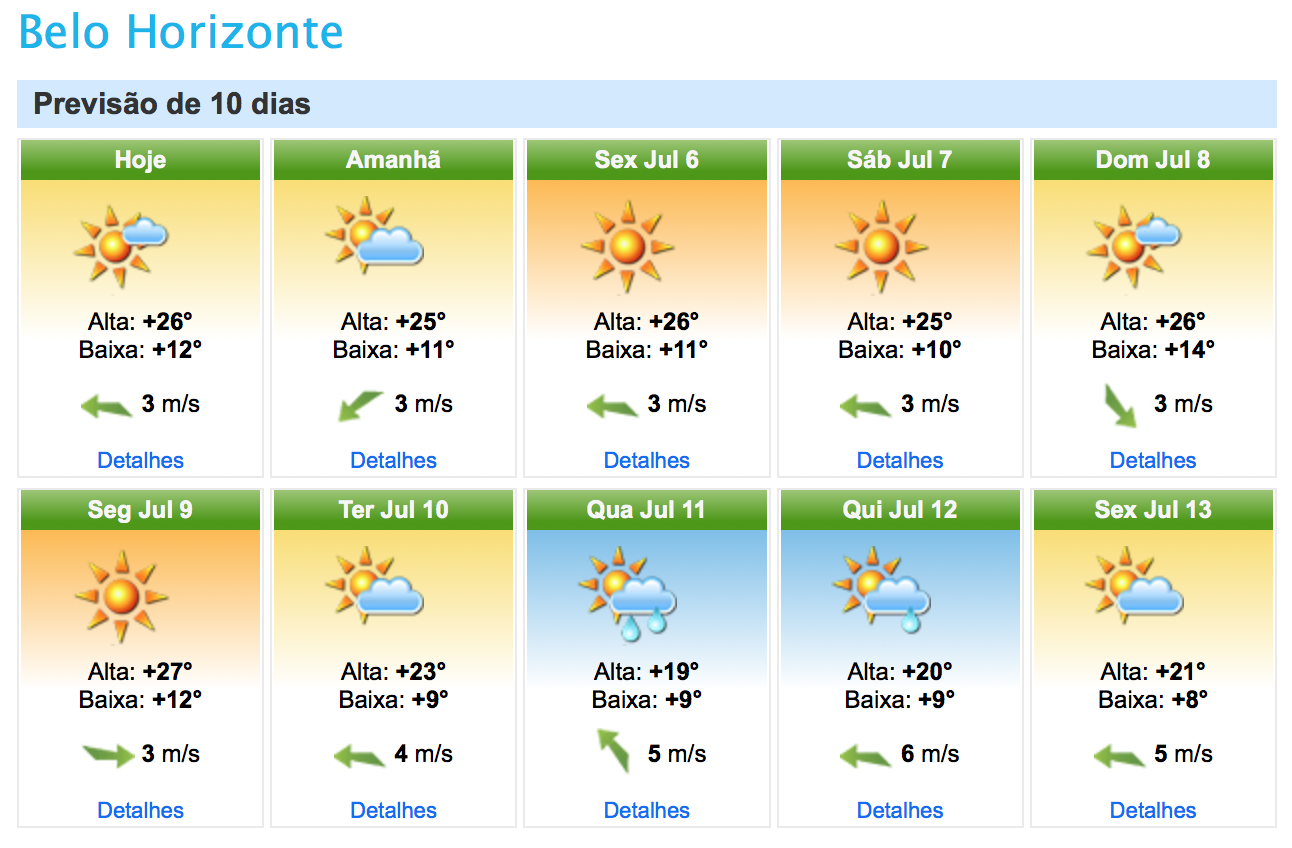Click the cloudy sun icon for Sex Jul 13
The width and height of the screenshot is (1292, 848).
click(1134, 585)
